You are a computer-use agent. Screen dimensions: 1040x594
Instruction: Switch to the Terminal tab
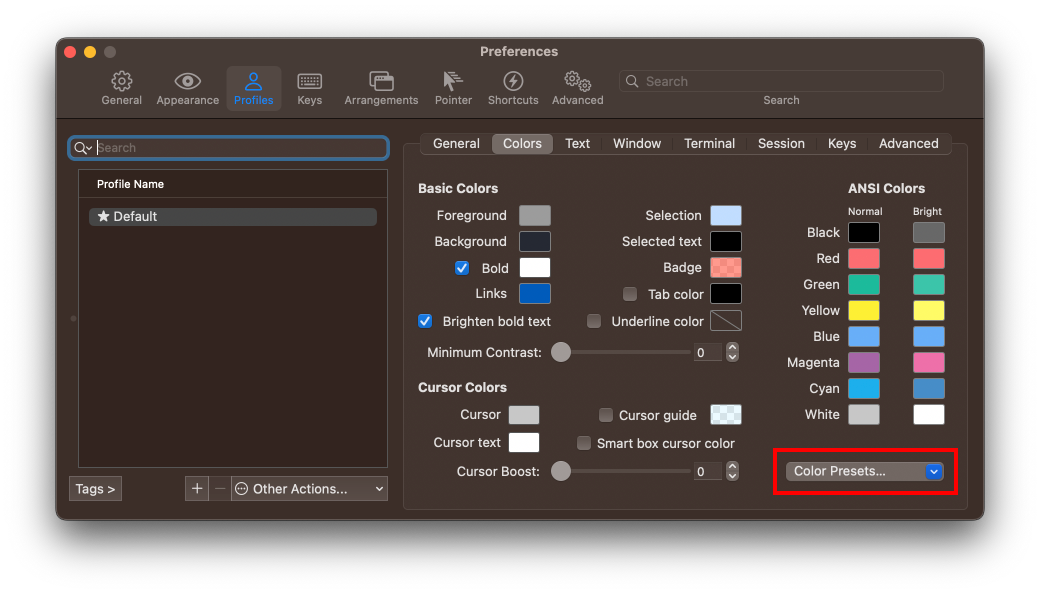710,144
